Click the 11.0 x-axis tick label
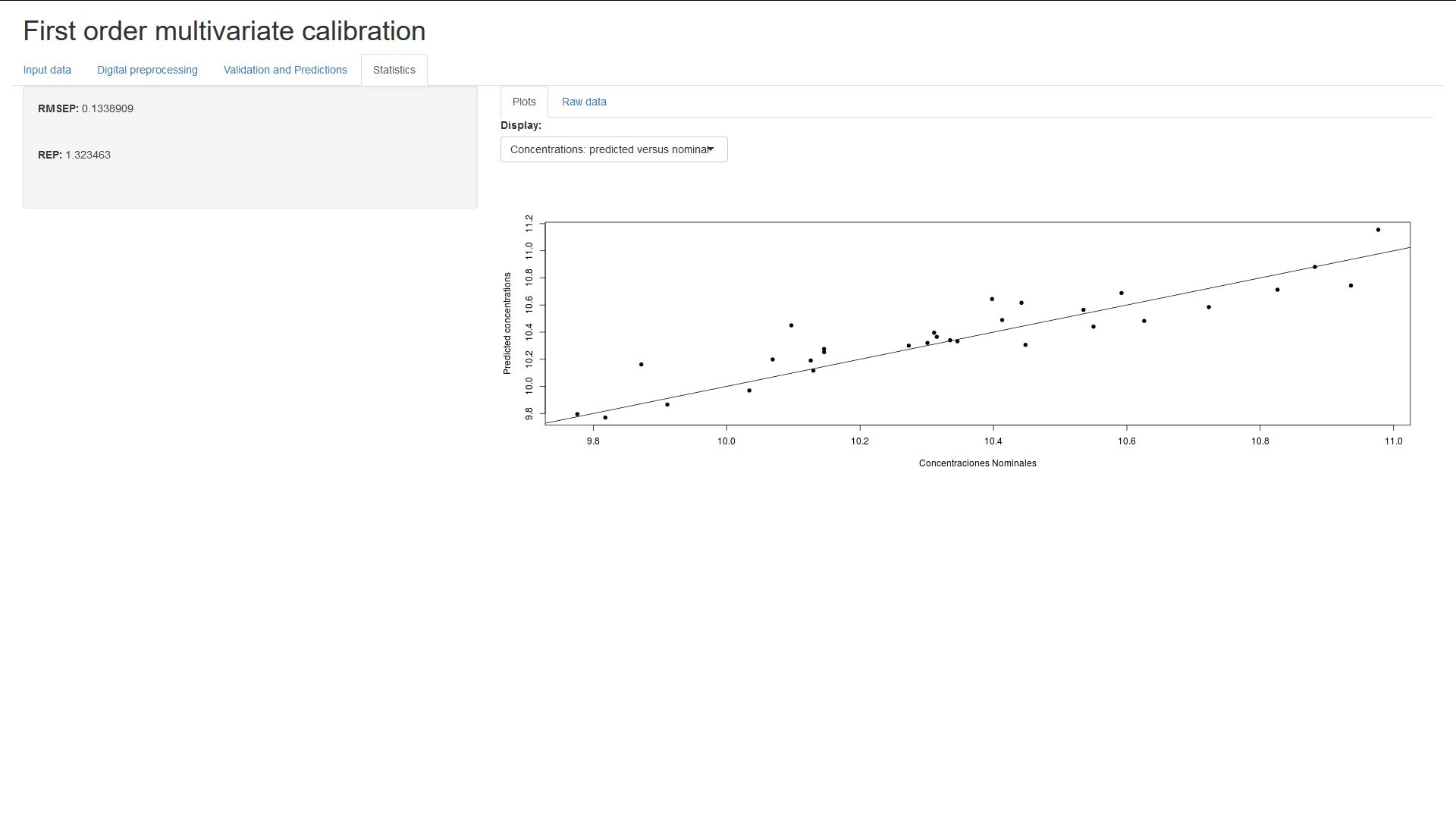1456x819 pixels. (x=1393, y=441)
